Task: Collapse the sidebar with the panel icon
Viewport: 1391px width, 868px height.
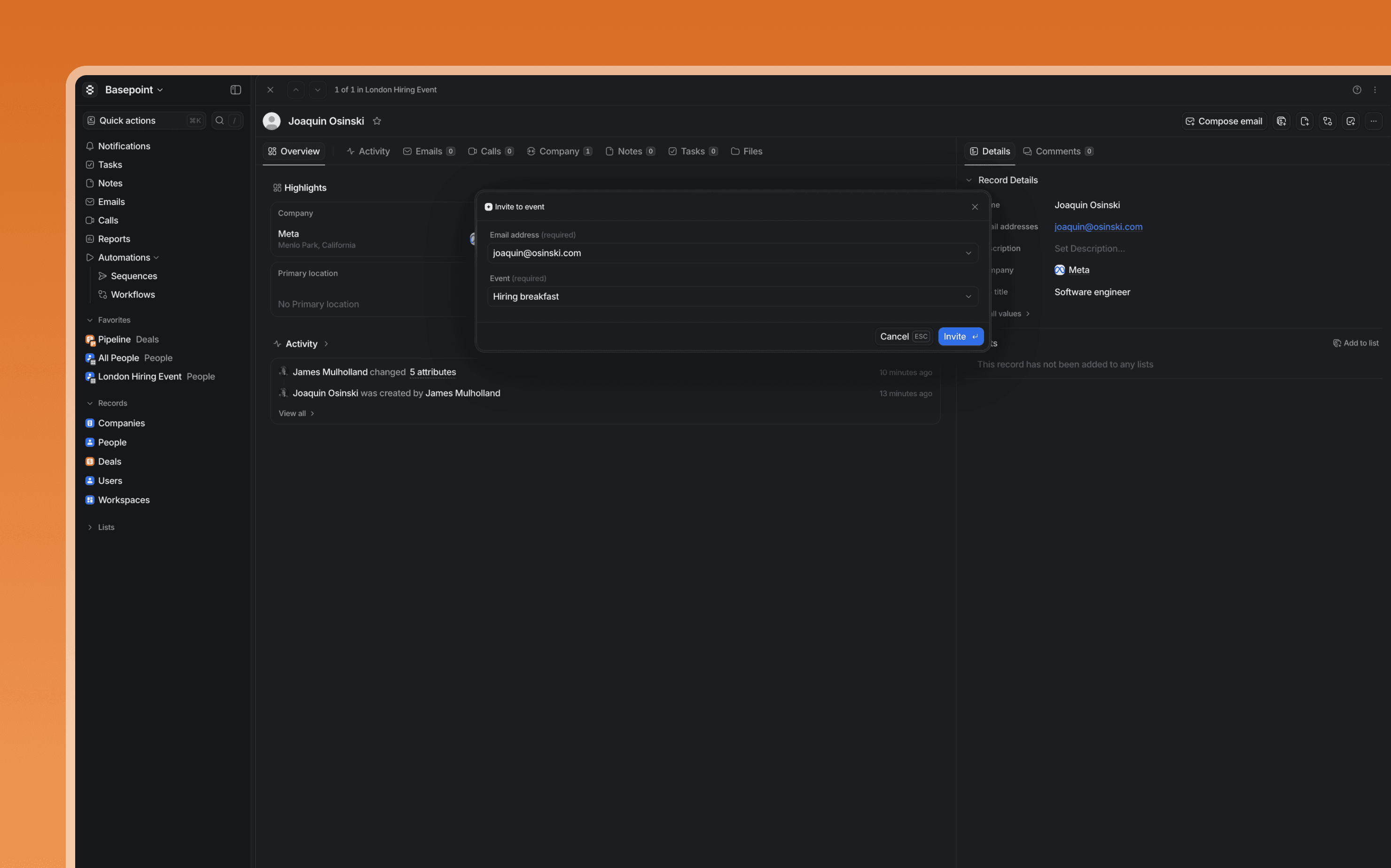Action: tap(235, 90)
